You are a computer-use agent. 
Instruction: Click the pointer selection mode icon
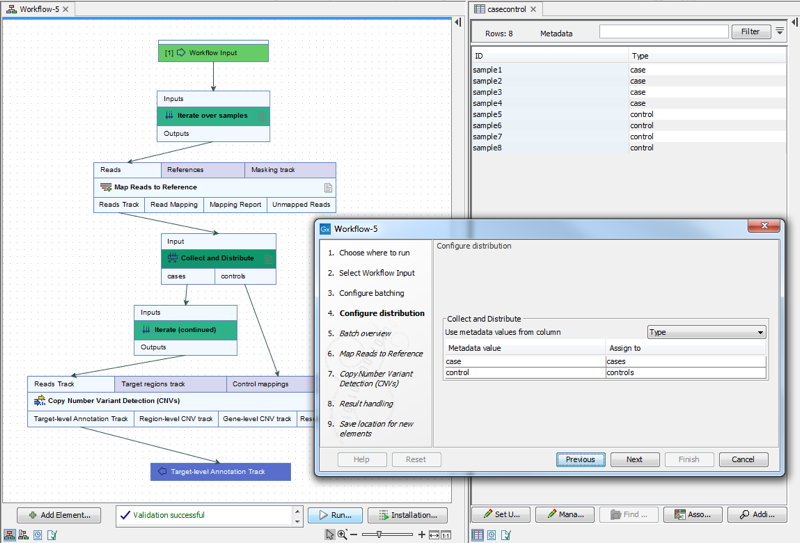pyautogui.click(x=329, y=535)
